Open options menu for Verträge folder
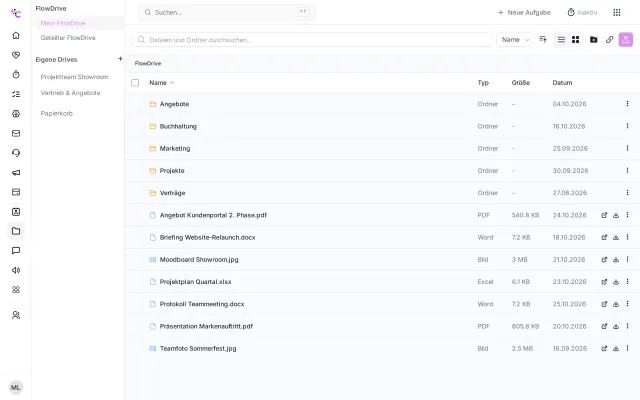 coord(627,193)
